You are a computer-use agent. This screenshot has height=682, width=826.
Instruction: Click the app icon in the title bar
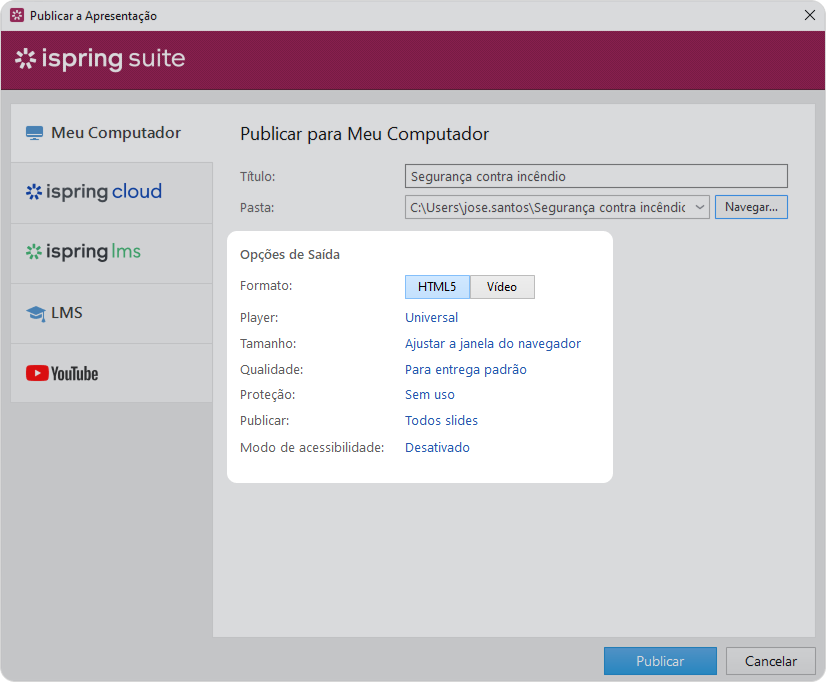(x=17, y=15)
